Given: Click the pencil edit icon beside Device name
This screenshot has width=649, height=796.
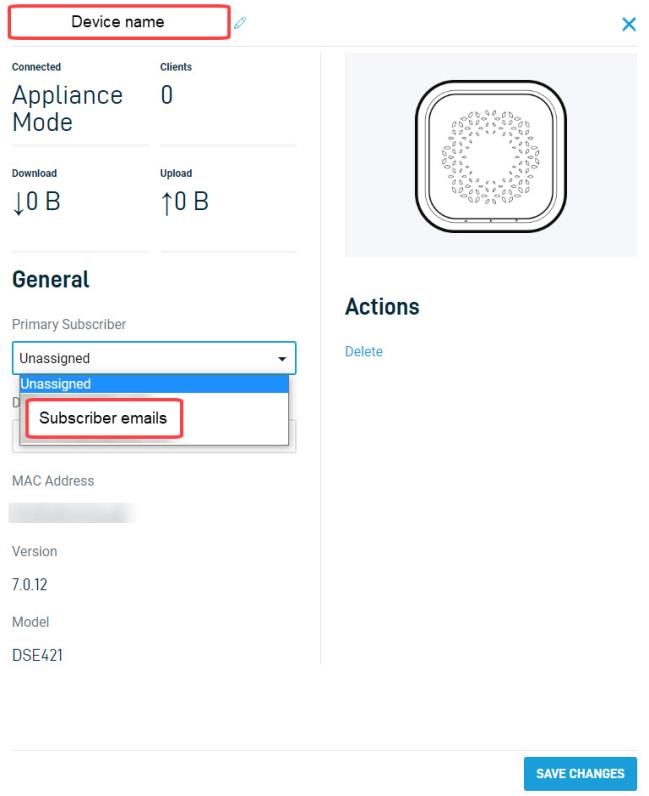Looking at the screenshot, I should [x=240, y=23].
